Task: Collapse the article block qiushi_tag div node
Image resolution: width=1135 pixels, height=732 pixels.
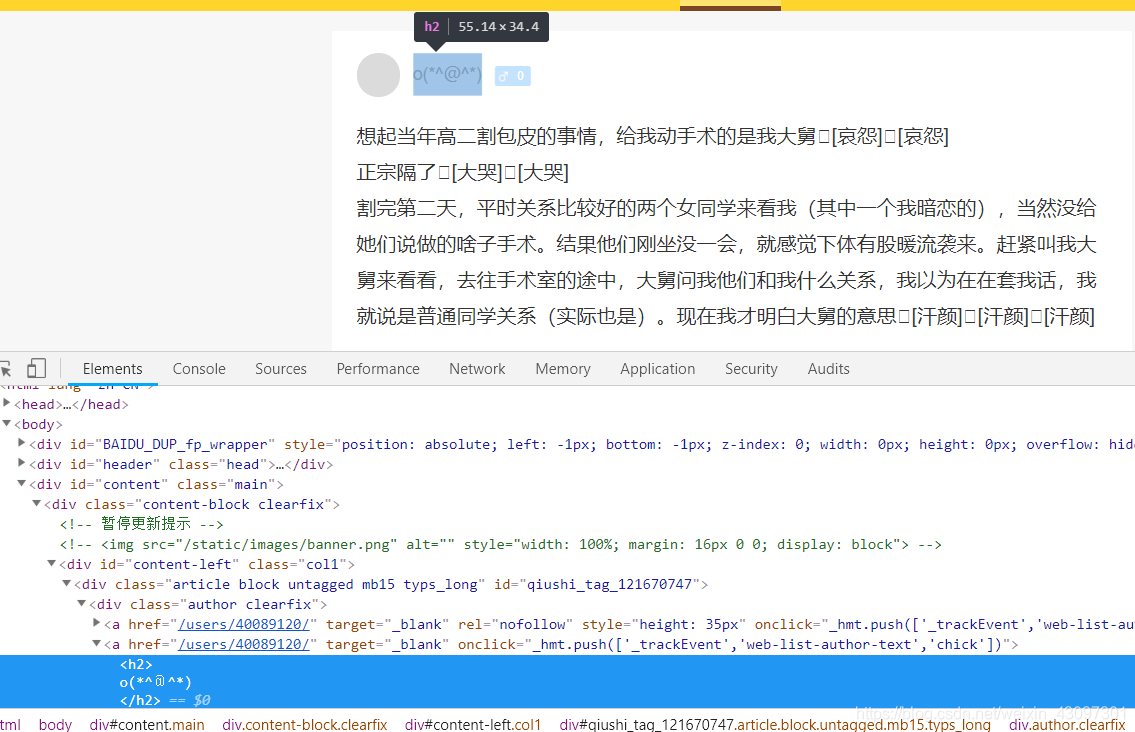Action: 67,584
